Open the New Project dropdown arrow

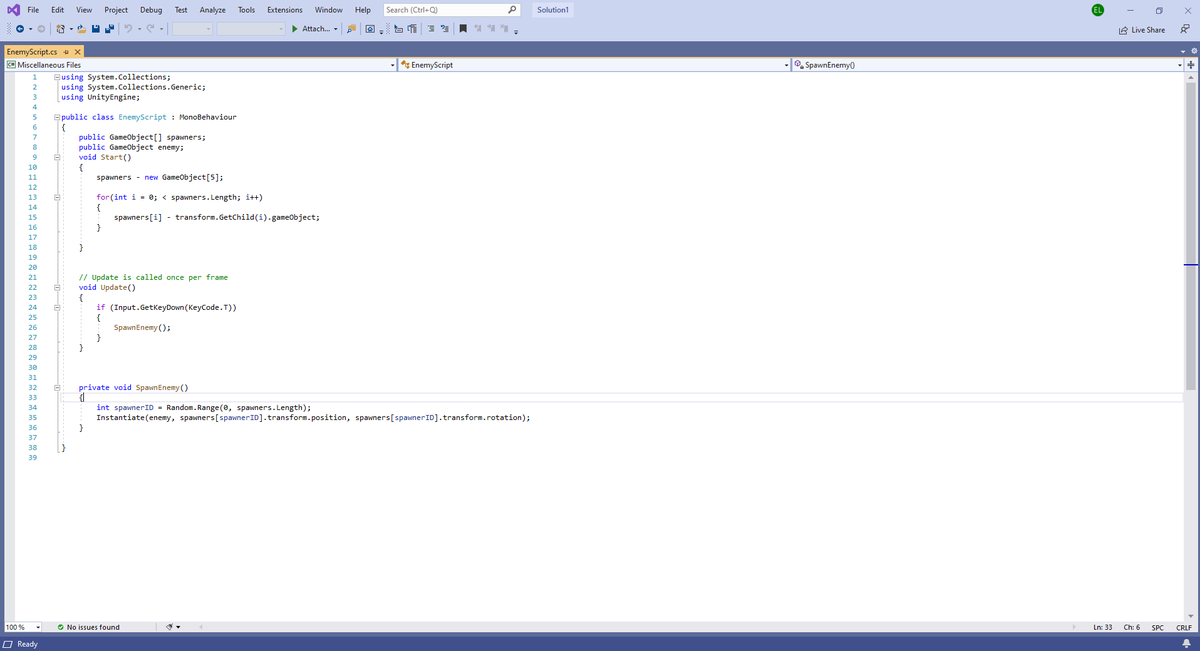pos(71,29)
